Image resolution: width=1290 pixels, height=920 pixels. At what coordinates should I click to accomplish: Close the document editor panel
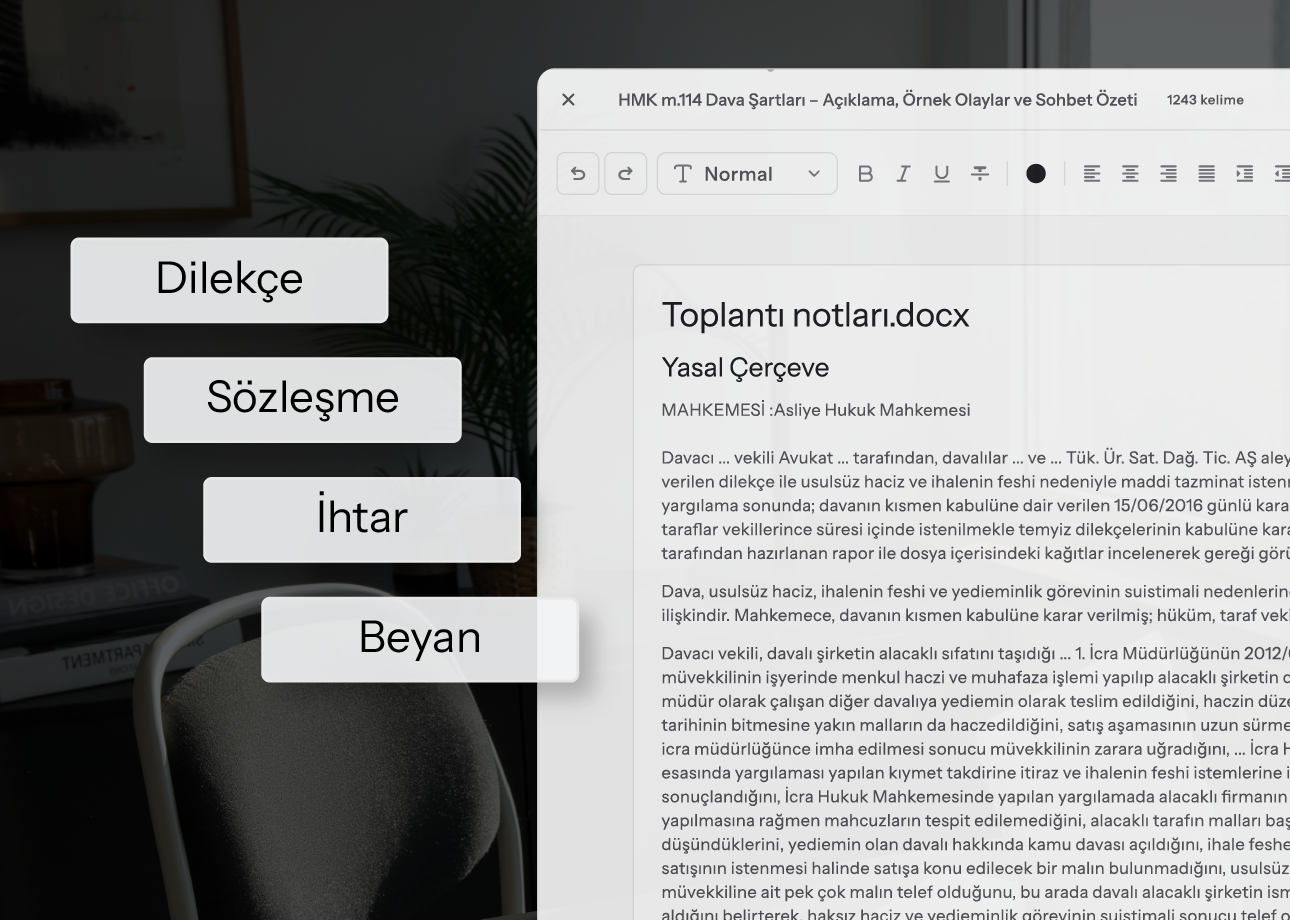[x=568, y=100]
